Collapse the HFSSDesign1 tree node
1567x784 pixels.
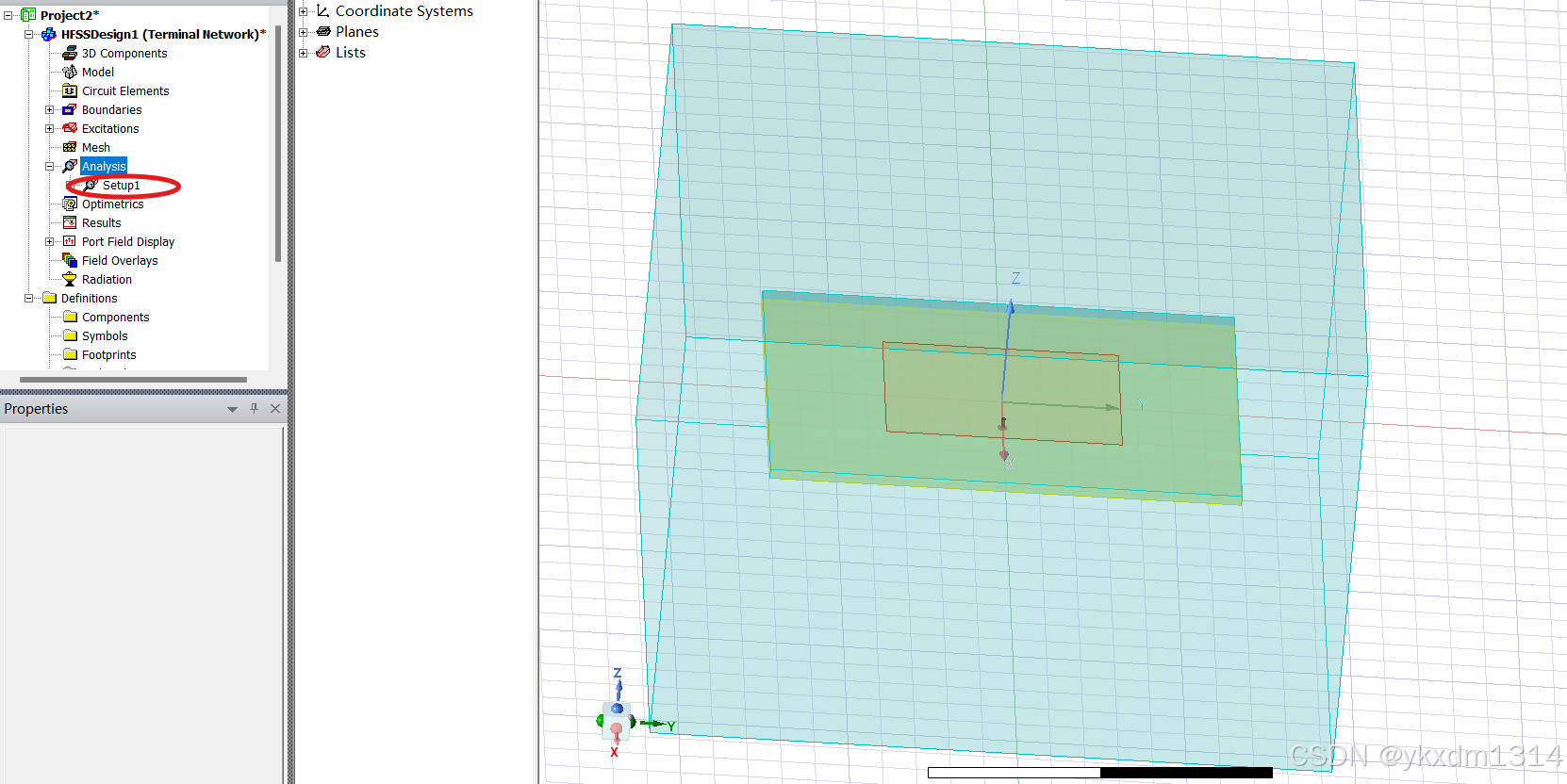coord(28,34)
